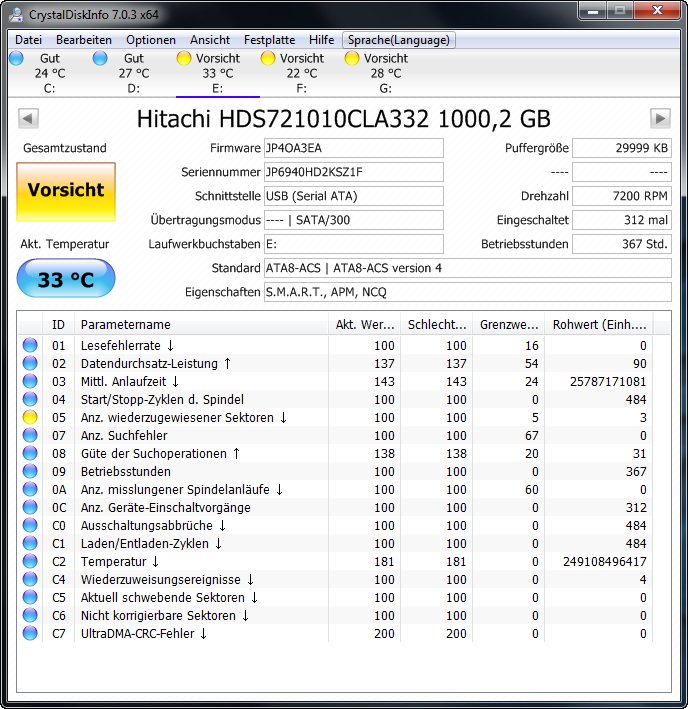
Task: Click the Akt. Wer... column header
Action: tap(364, 324)
